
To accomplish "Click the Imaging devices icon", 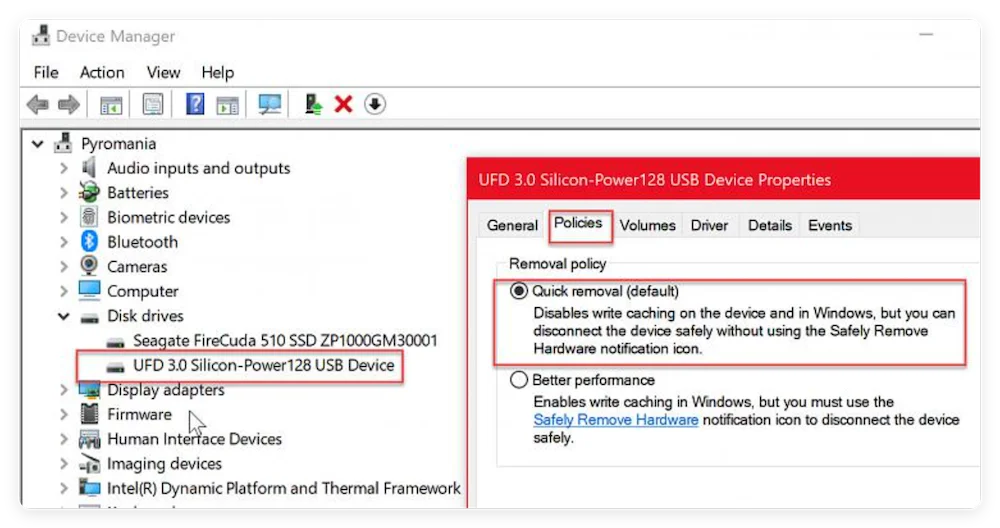I will 89,464.
